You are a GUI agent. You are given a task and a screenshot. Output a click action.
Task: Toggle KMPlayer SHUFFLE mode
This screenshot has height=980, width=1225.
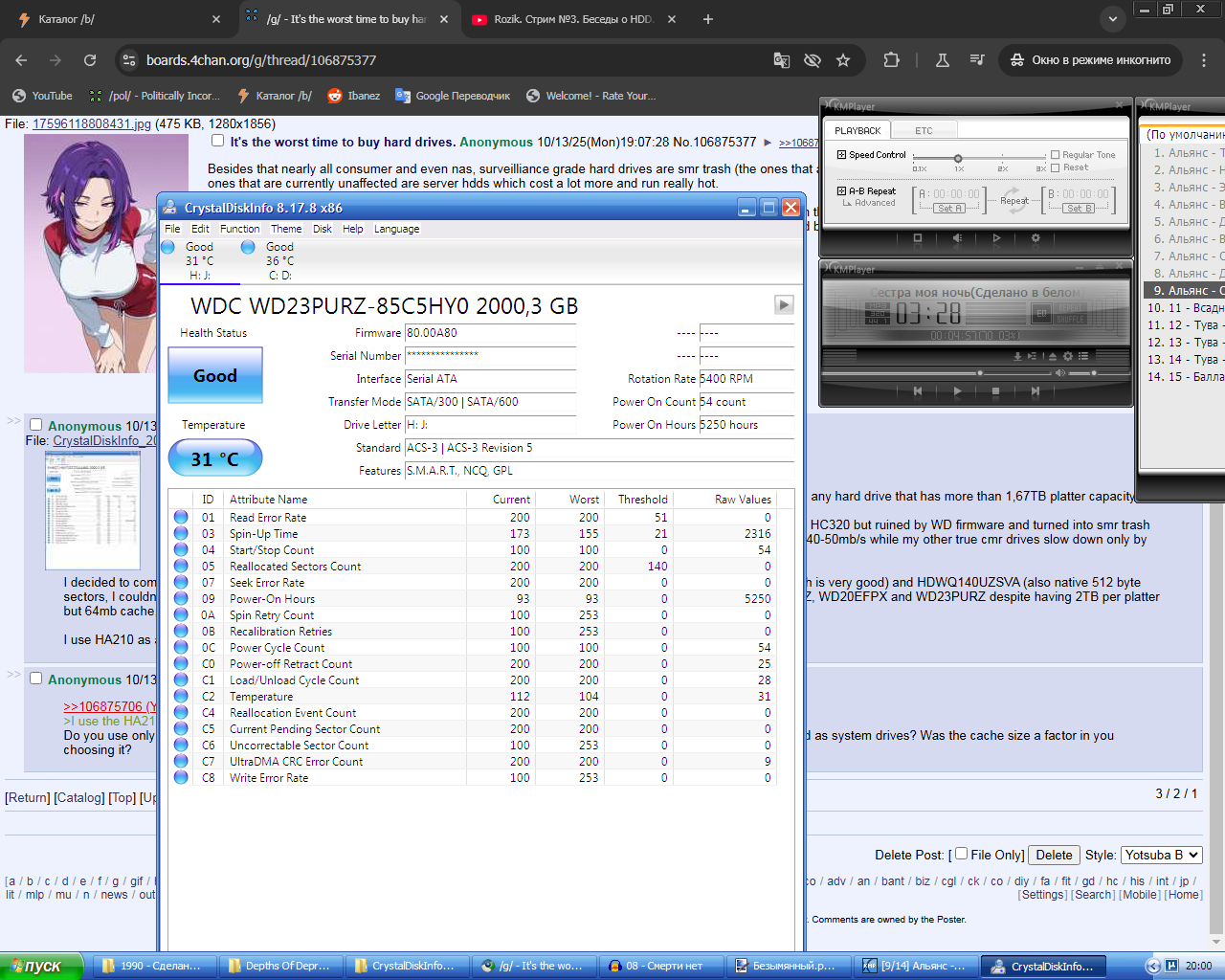(x=1071, y=319)
